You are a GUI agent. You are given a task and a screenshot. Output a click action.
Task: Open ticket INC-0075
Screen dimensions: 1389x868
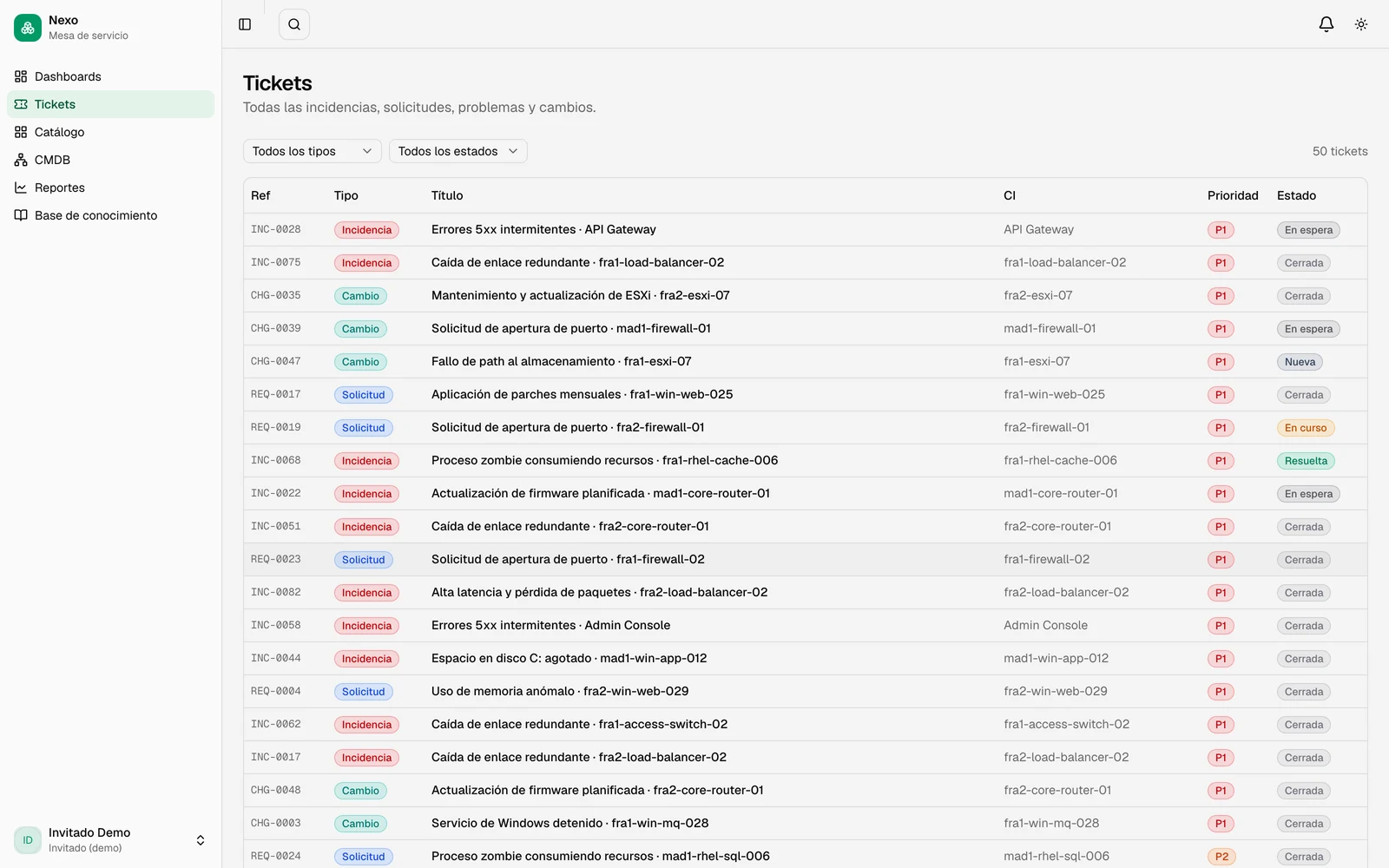coord(805,263)
